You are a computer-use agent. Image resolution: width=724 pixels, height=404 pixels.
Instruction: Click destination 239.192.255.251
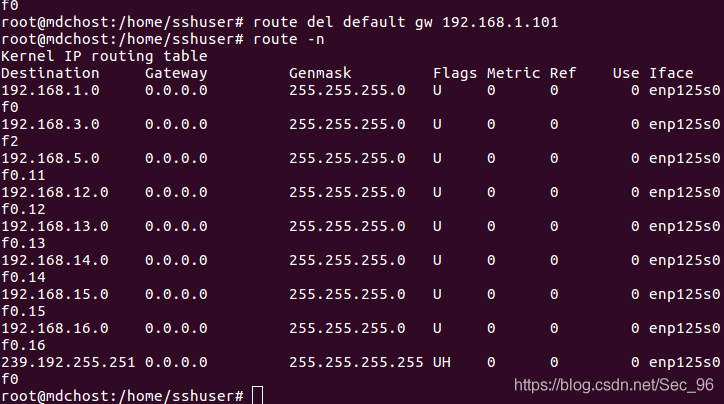(x=68, y=362)
